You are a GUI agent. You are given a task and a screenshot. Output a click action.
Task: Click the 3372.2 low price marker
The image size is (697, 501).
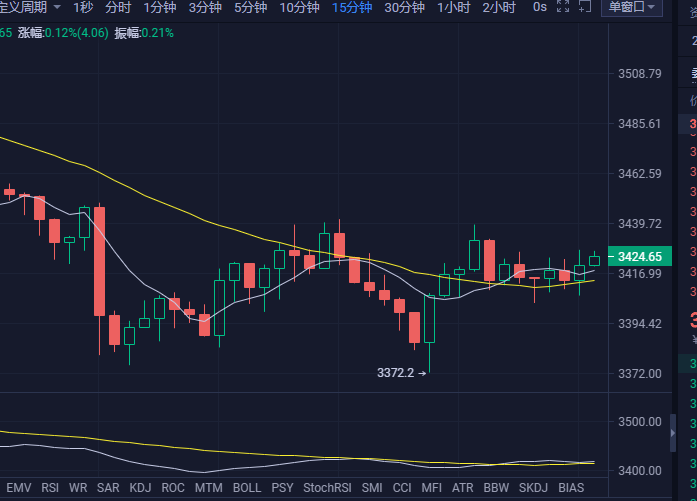coord(400,373)
